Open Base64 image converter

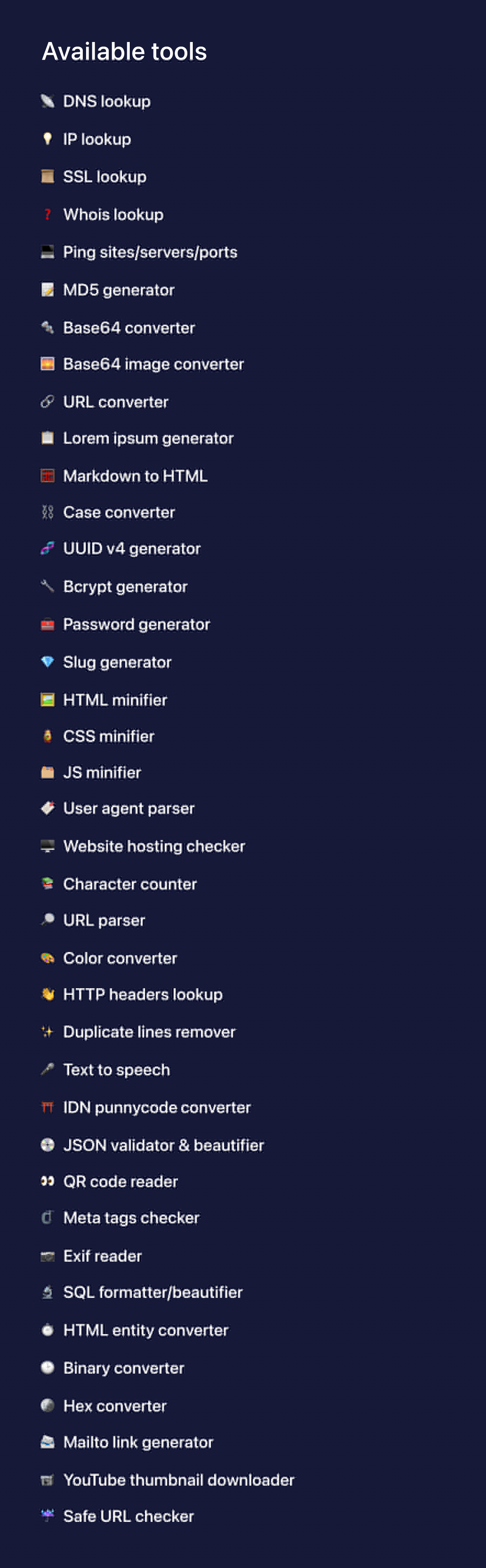[154, 364]
